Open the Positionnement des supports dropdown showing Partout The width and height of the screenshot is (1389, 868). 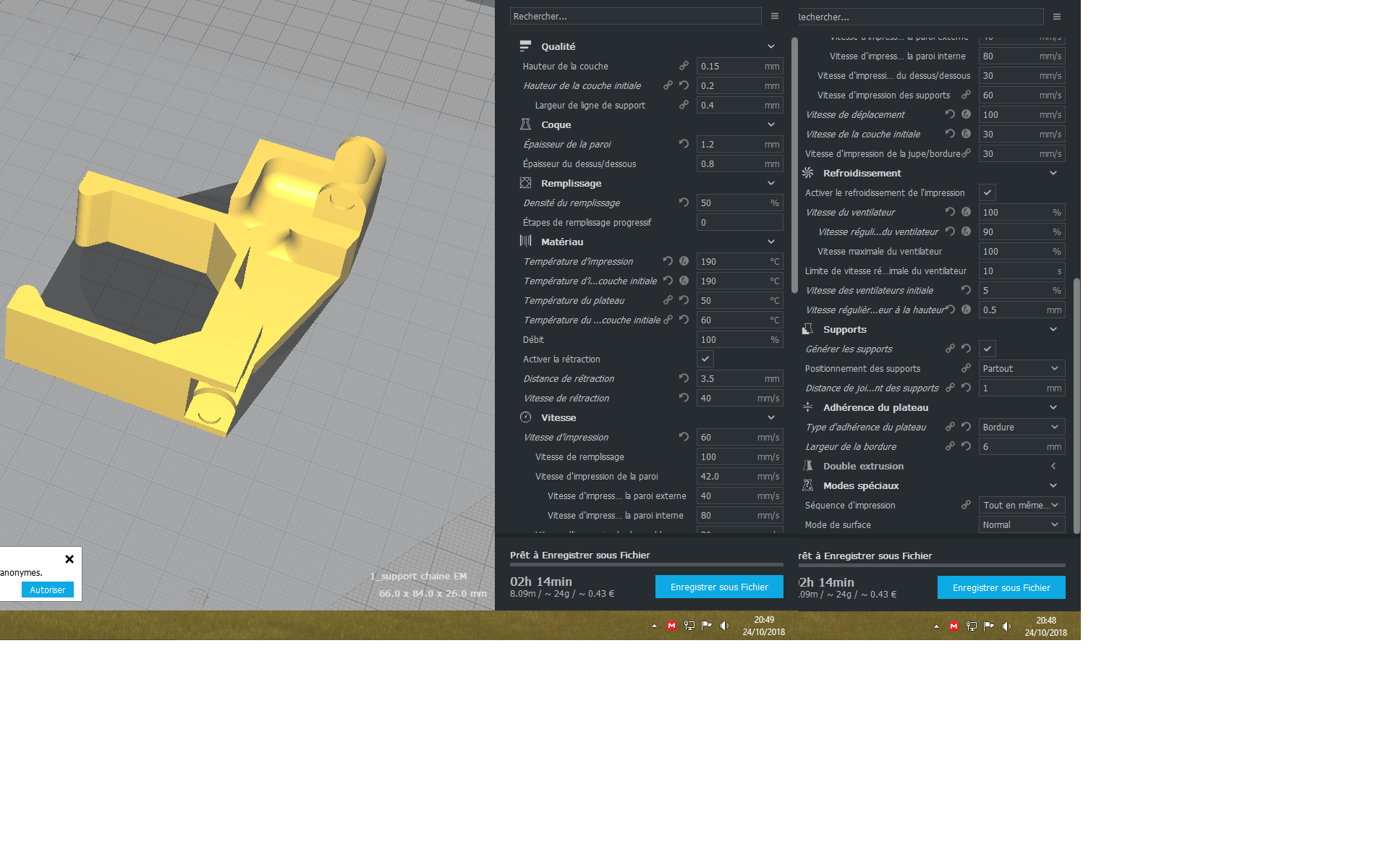(1021, 368)
